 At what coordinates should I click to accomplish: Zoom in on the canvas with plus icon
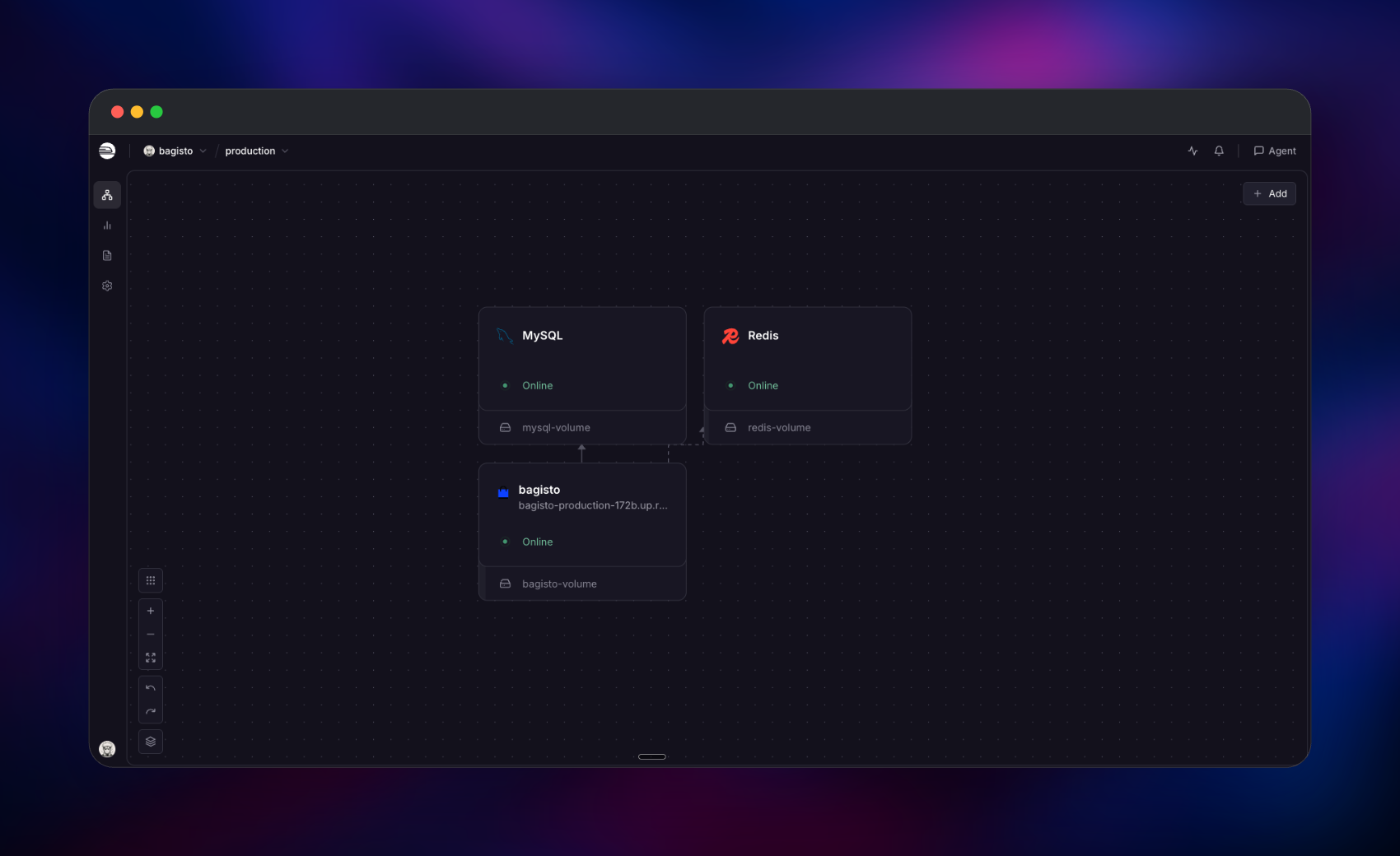point(151,611)
